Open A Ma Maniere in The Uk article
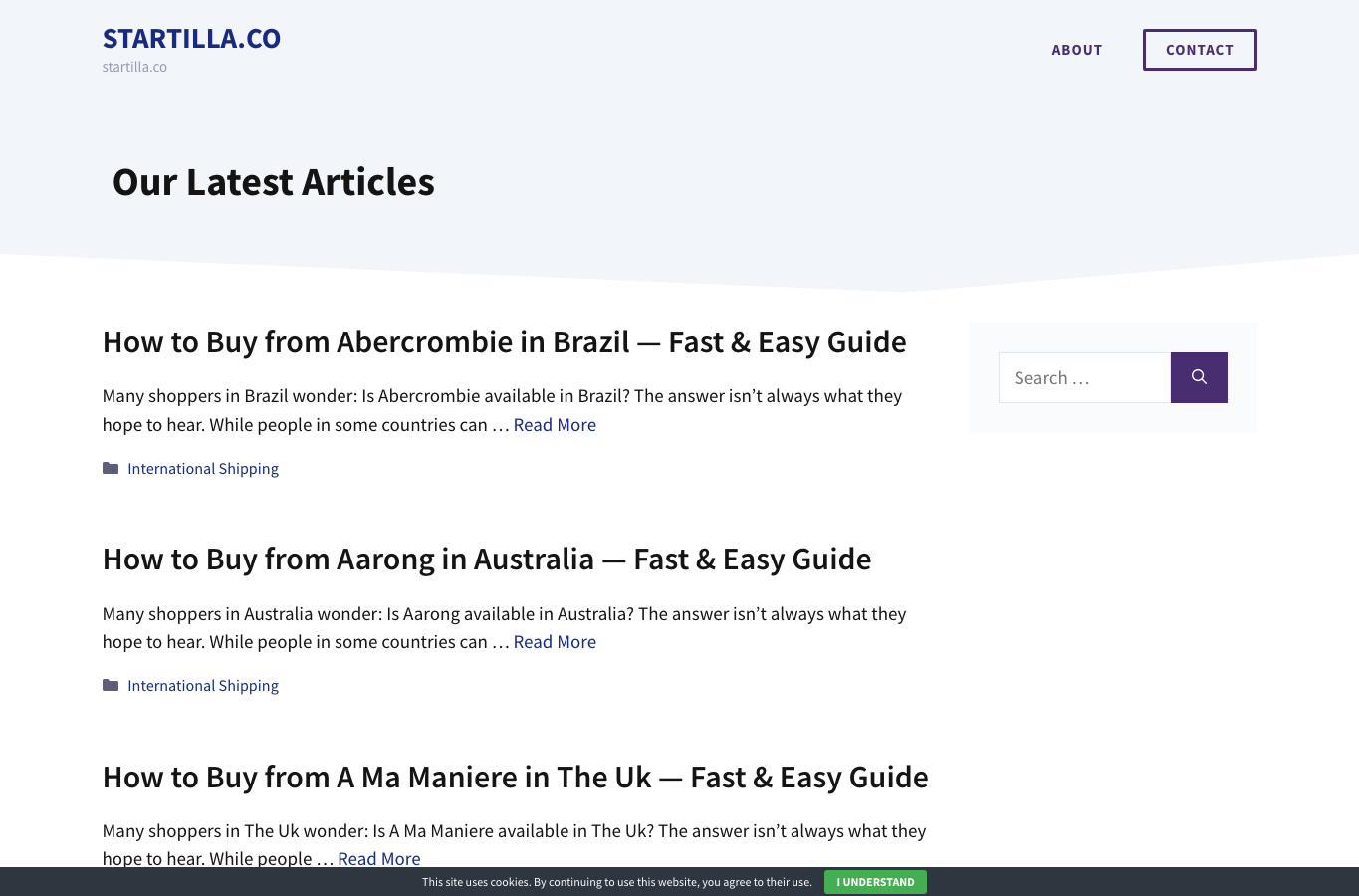Viewport: 1359px width, 896px height. pos(516,778)
